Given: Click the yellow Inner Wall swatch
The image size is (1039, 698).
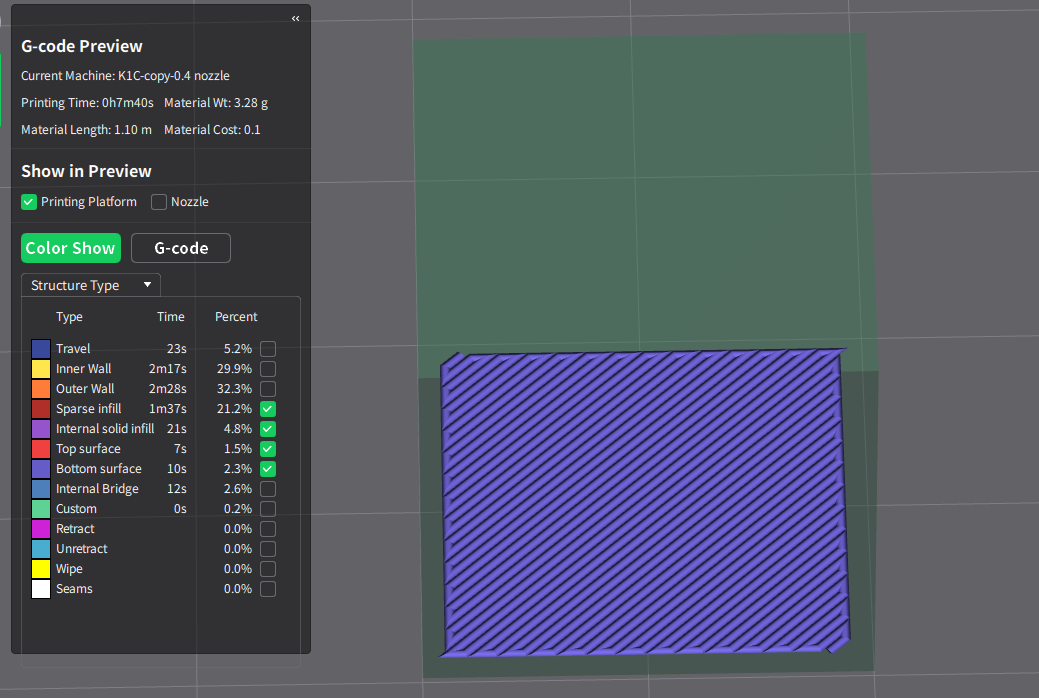Looking at the screenshot, I should click(x=41, y=369).
